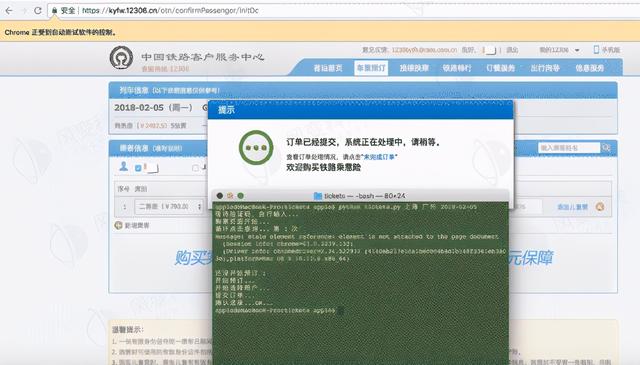Screen dimensions: 640x365
Task: Open the 二等座 seat type dropdown
Action: (x=169, y=207)
